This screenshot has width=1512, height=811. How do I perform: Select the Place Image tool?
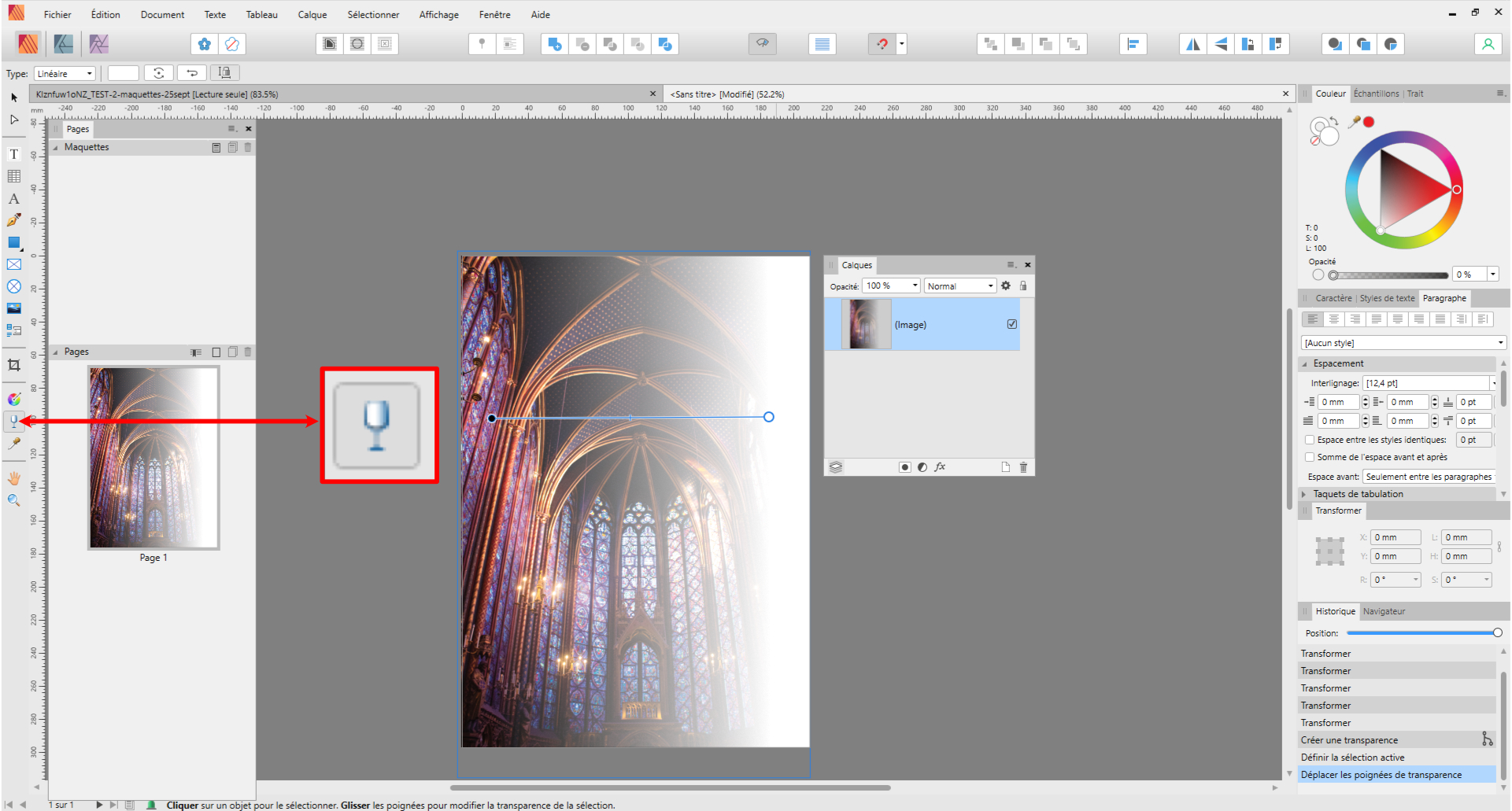[x=14, y=308]
